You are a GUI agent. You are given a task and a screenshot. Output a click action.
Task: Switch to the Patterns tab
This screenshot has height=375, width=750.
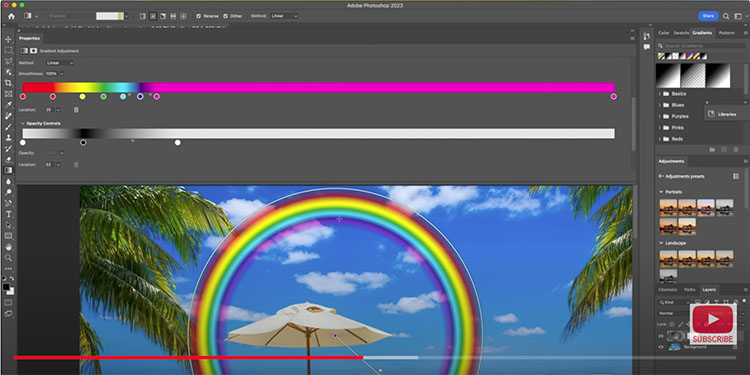click(x=727, y=33)
